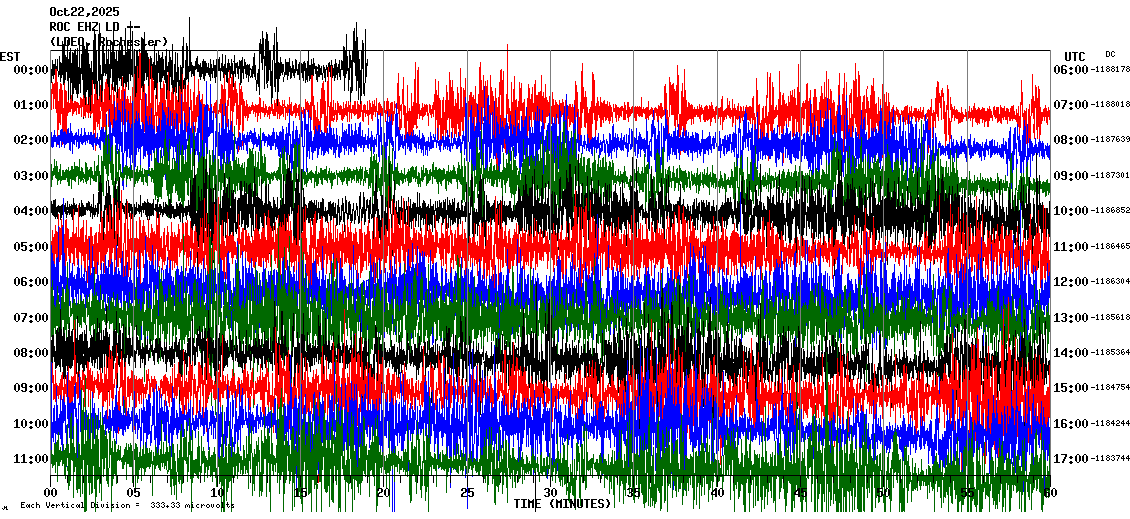
Task: Click the 00 minute axis tick label
Action: 50,493
